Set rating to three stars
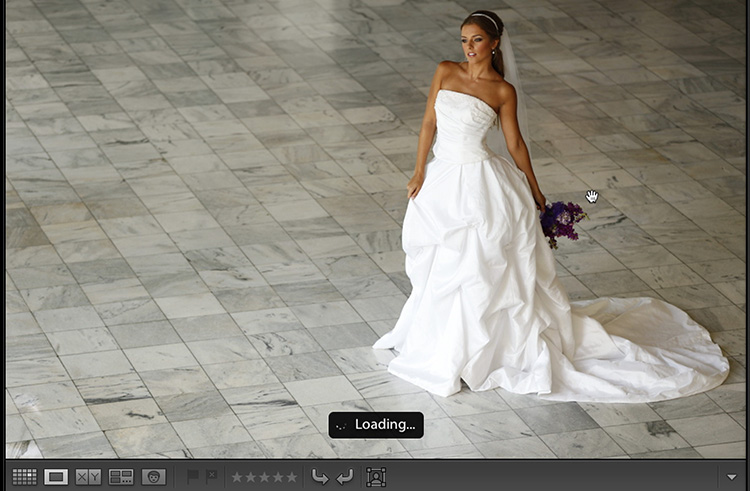The image size is (750, 491). (264, 477)
